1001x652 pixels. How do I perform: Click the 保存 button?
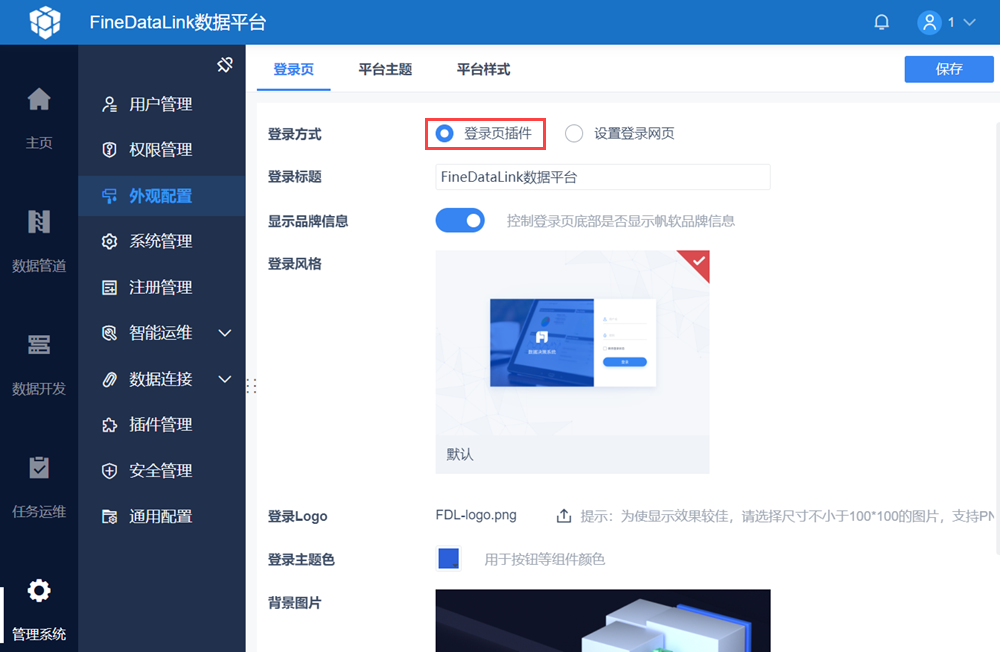(x=947, y=69)
